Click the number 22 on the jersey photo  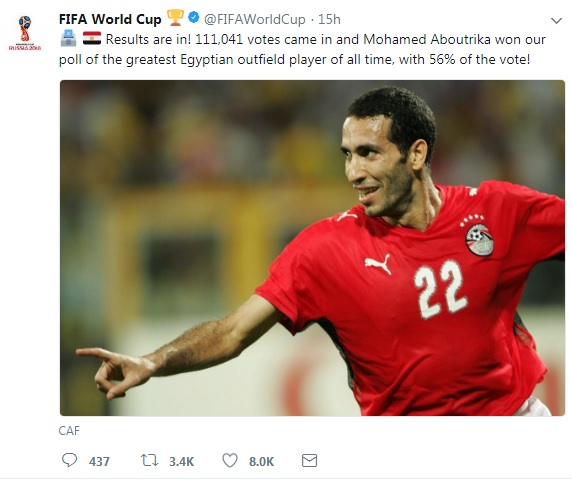[x=440, y=289]
